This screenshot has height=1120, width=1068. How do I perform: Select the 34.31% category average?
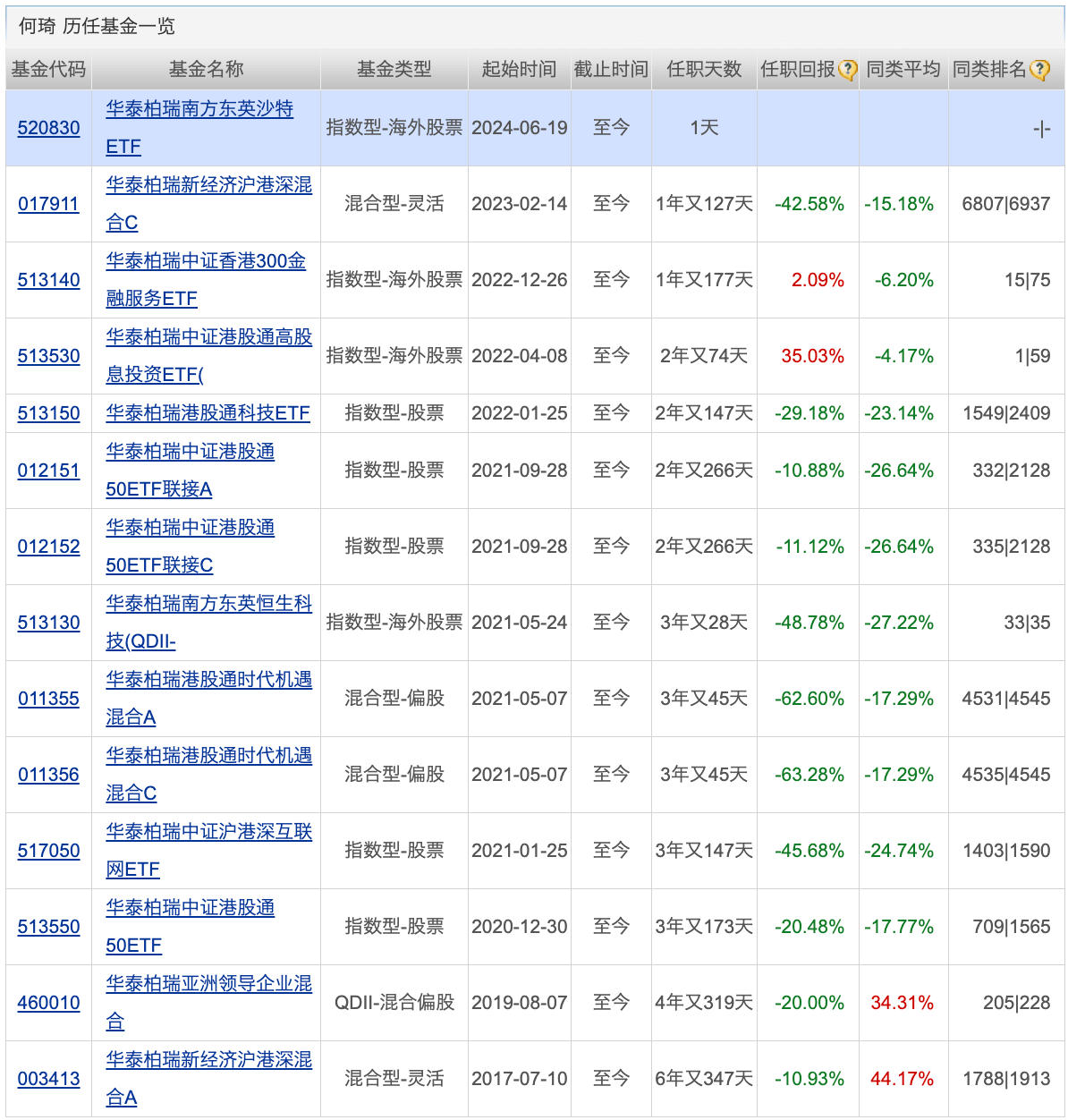pyautogui.click(x=902, y=1003)
